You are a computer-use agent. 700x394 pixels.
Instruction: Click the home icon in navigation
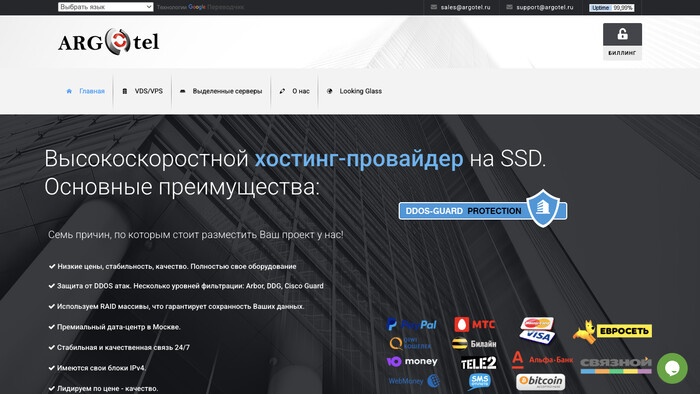click(x=69, y=91)
